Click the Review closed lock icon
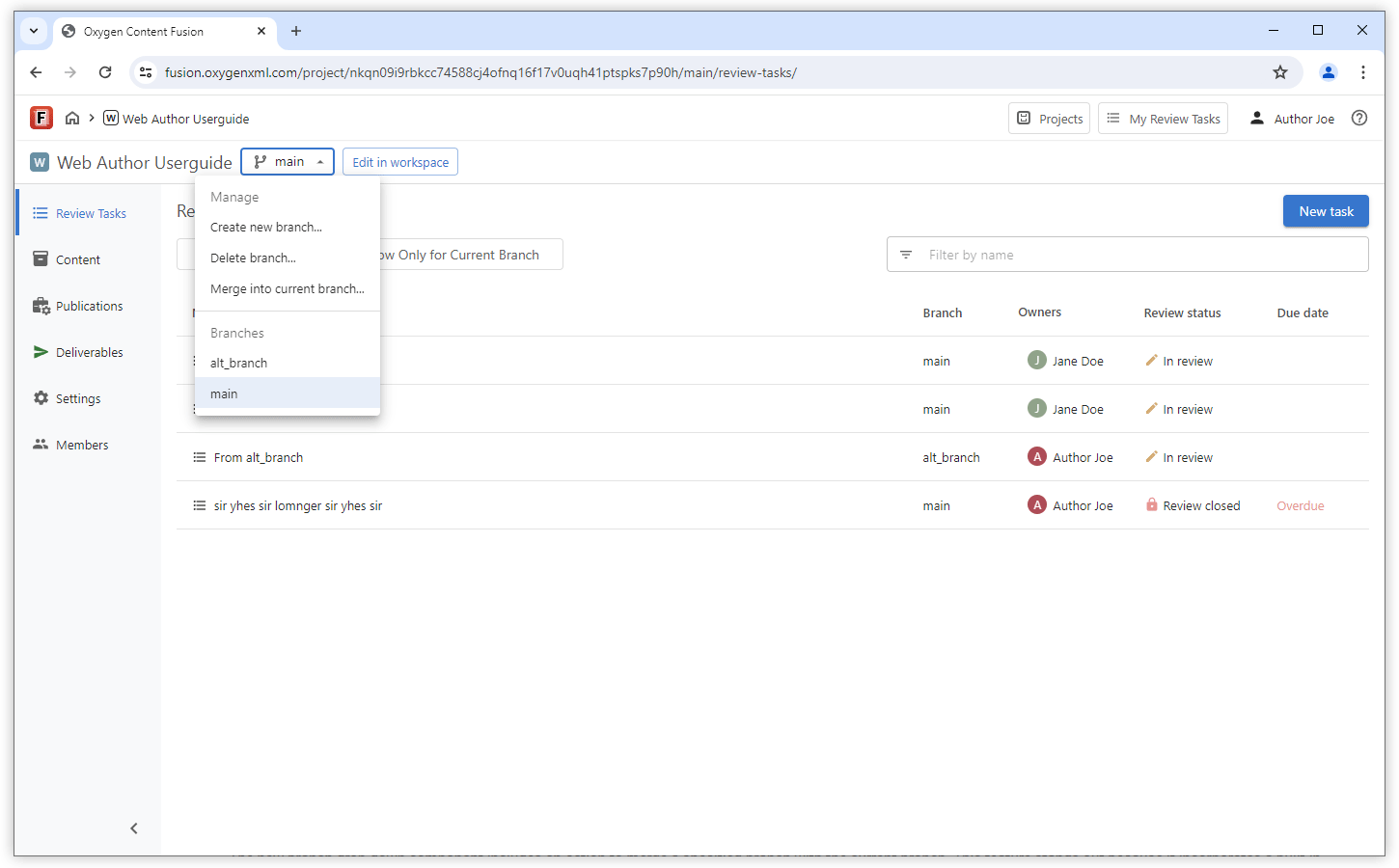1399x868 pixels. point(1151,504)
